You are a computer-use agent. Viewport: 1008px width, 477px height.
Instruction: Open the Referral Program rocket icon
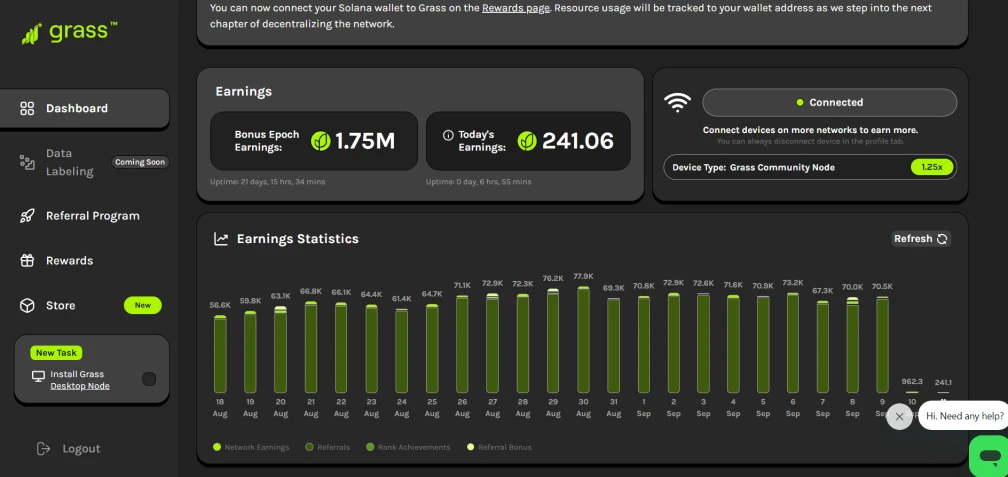(x=27, y=216)
